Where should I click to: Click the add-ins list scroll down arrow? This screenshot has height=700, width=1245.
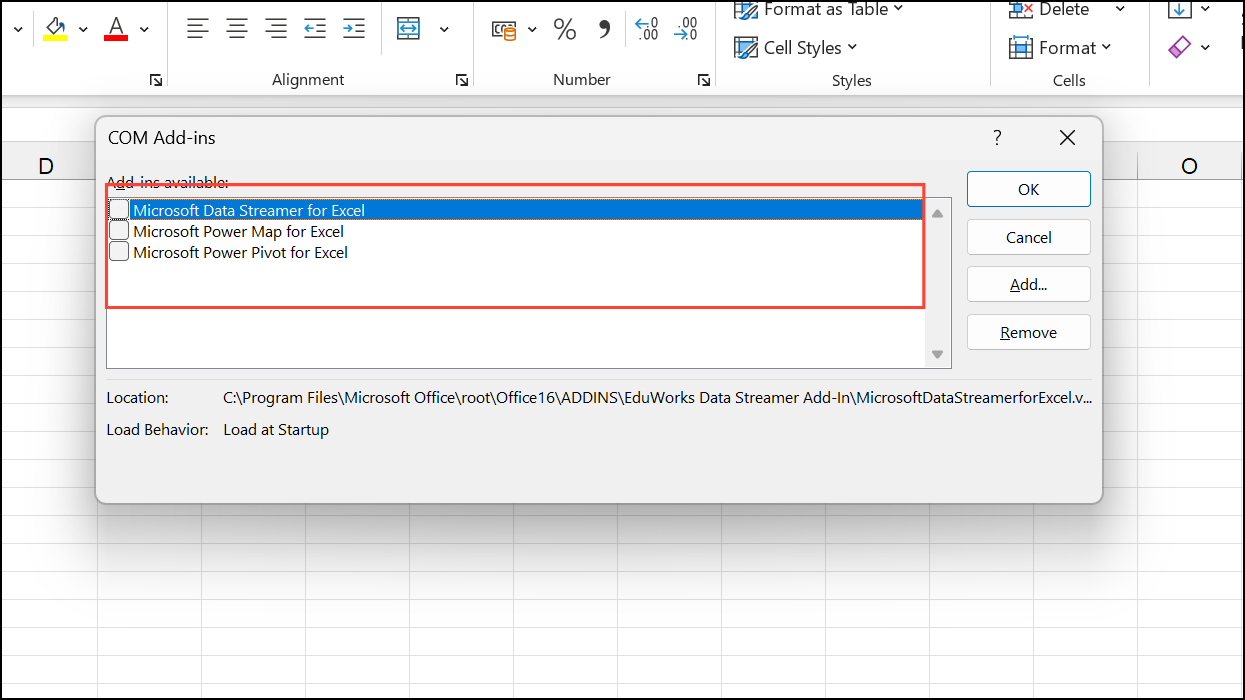pos(937,354)
